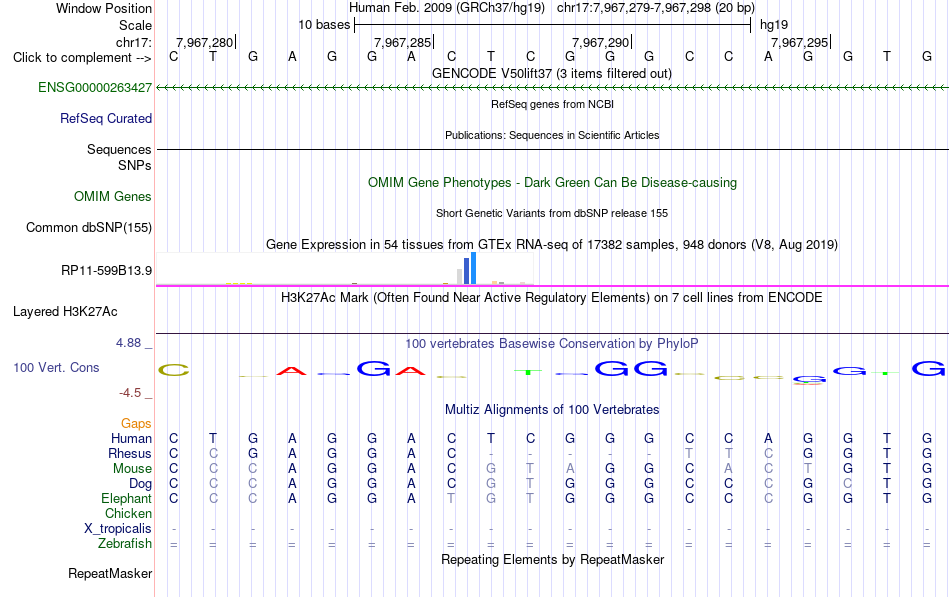Click the GENCODE V50lift37 track title
Screen dimensions: 950x597
tap(551, 73)
